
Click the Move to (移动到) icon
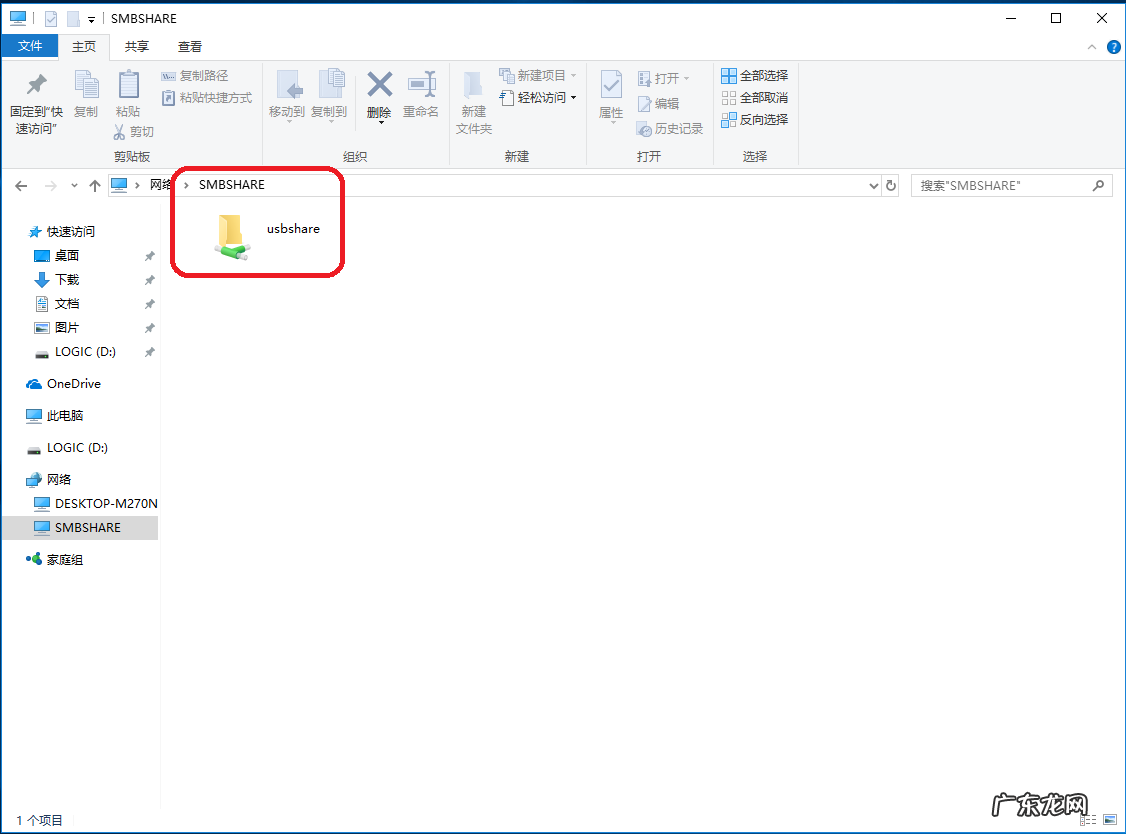pyautogui.click(x=289, y=85)
